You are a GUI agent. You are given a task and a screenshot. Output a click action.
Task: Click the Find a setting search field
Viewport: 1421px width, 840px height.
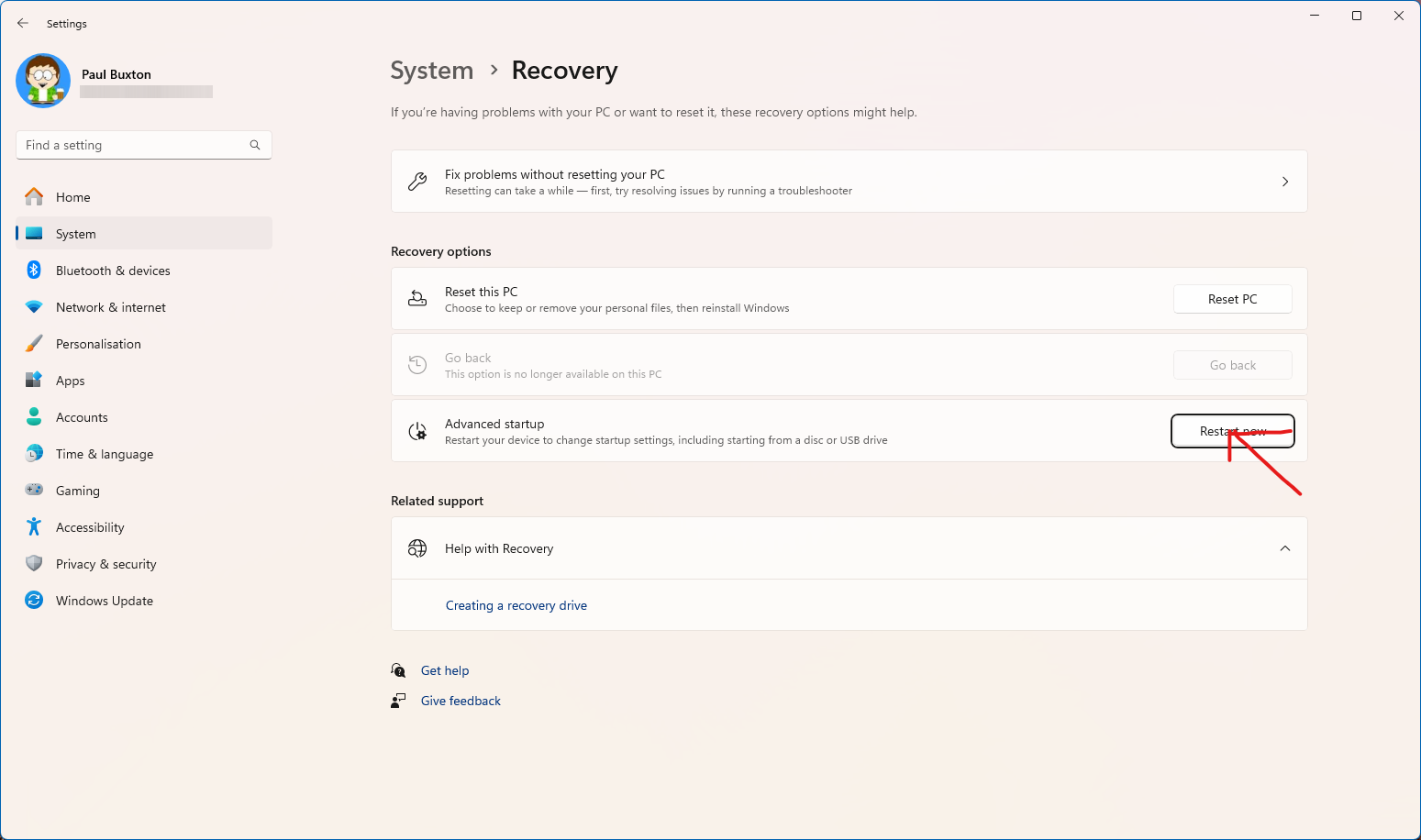coord(144,145)
